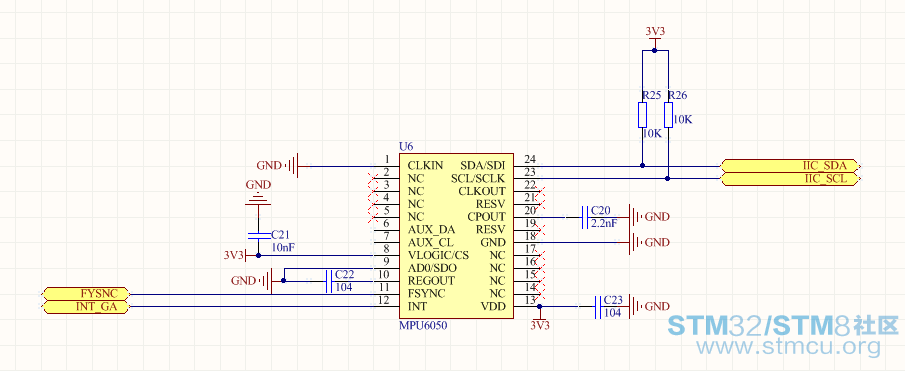The width and height of the screenshot is (905, 371).
Task: Click the REGOUT pin name
Action: click(431, 280)
